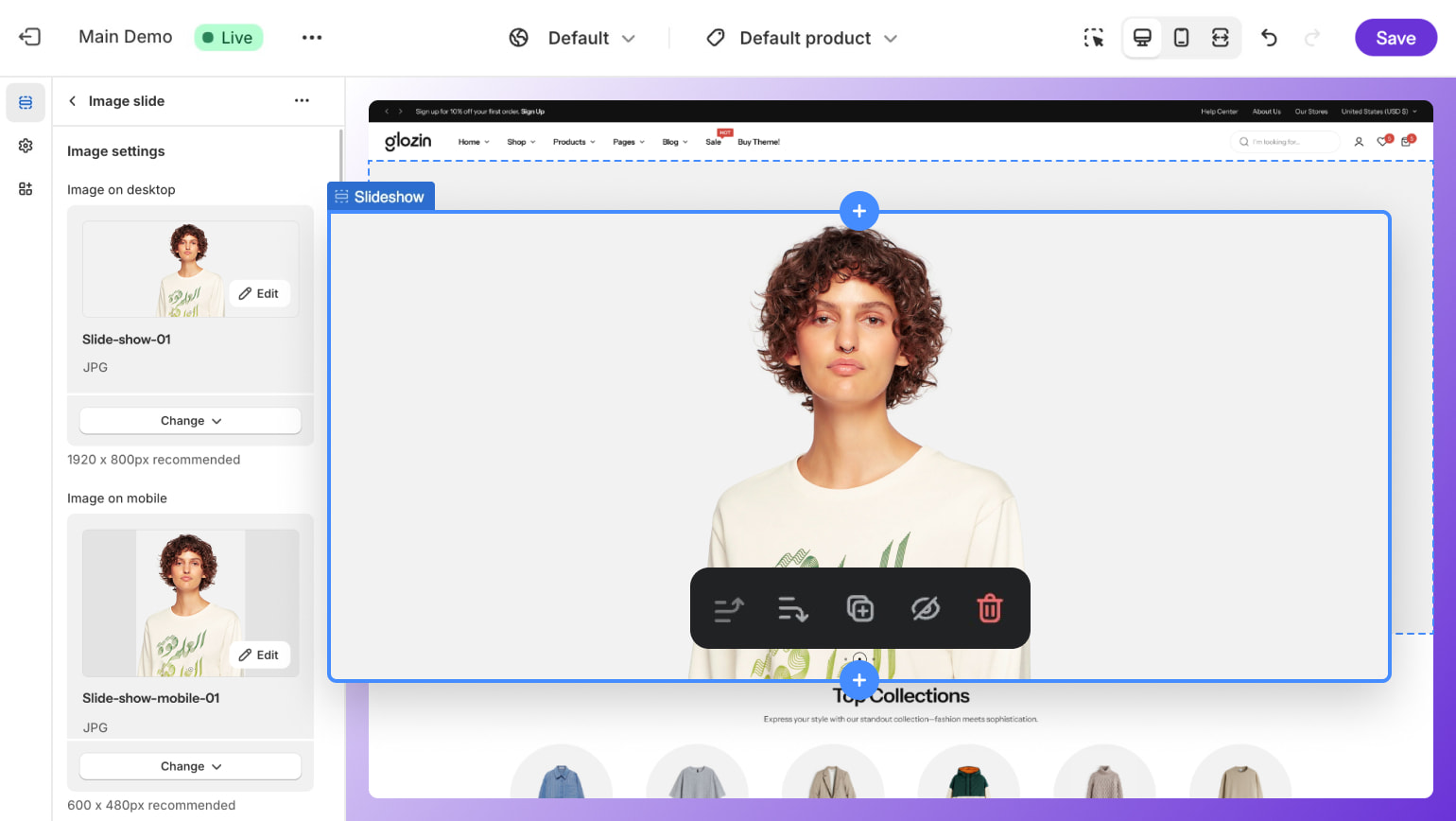Hide the Slideshow section with eye icon
The height and width of the screenshot is (821, 1456).
pyautogui.click(x=925, y=608)
